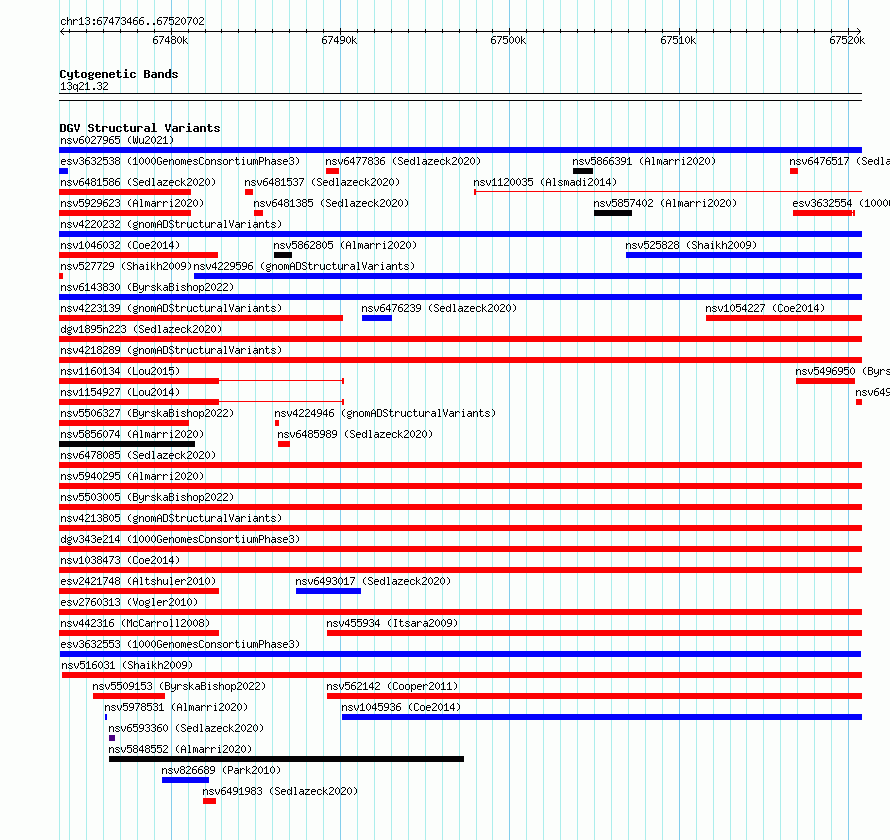Image resolution: width=890 pixels, height=840 pixels.
Task: Open dgv1895n223 (Sedlazeck2020) variant
Action: (141, 329)
